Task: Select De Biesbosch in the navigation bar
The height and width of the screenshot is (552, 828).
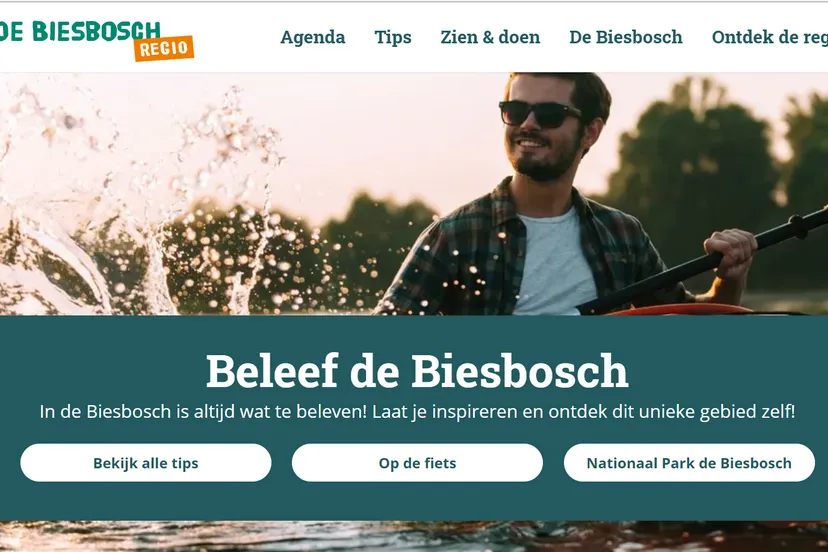Action: pos(626,37)
